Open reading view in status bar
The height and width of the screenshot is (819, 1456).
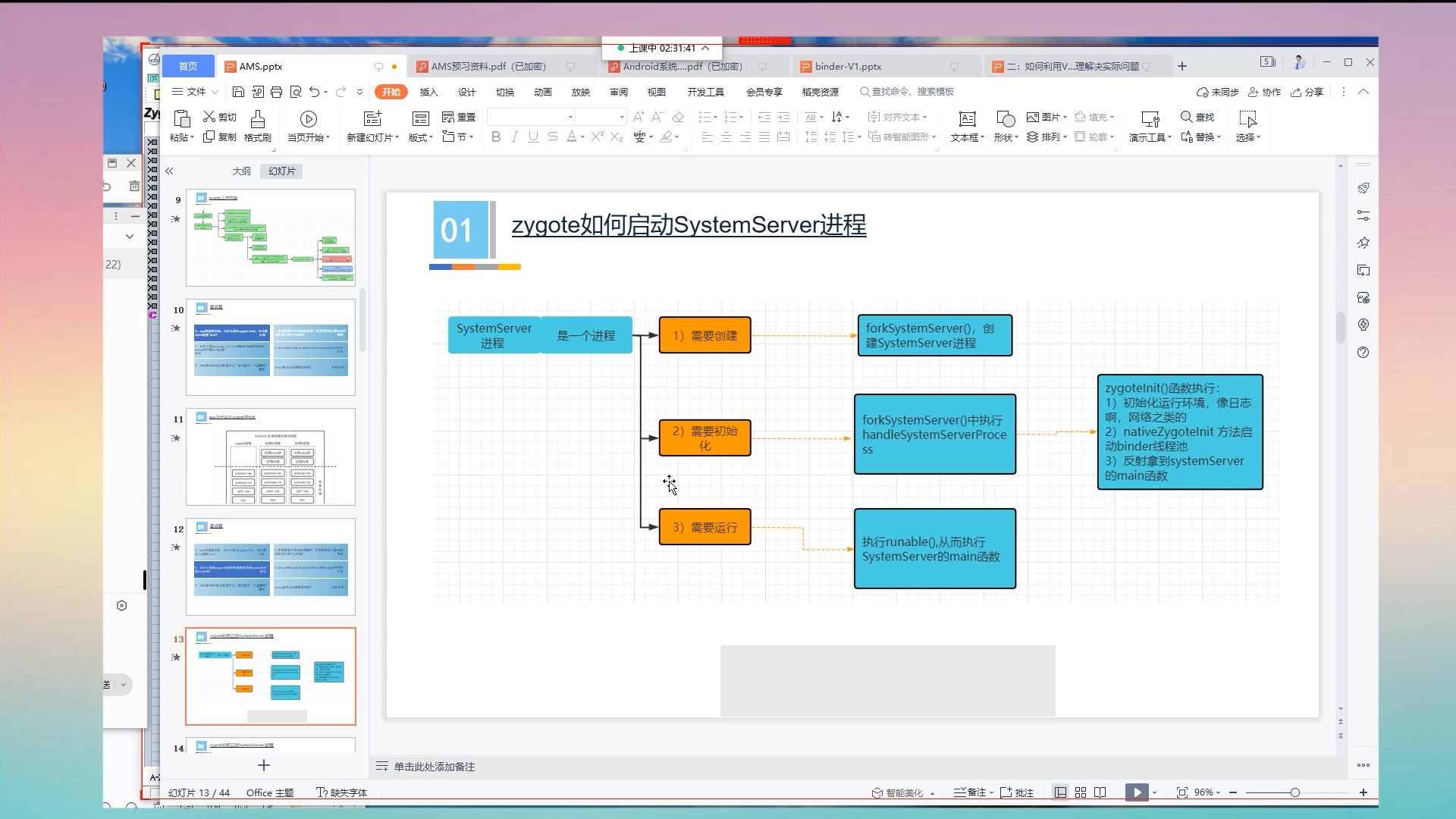pos(1100,792)
